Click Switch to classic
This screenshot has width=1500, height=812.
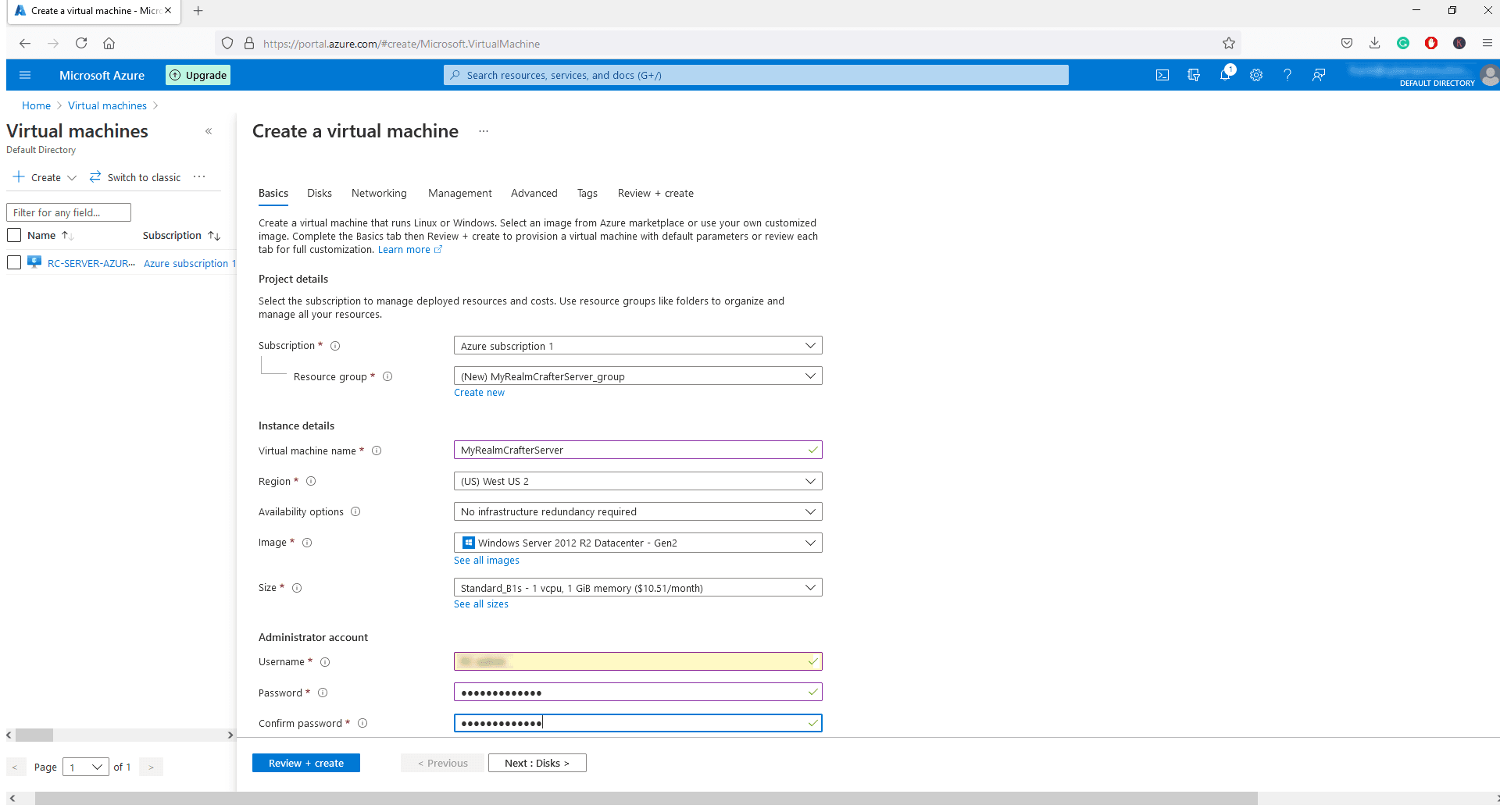click(x=135, y=177)
